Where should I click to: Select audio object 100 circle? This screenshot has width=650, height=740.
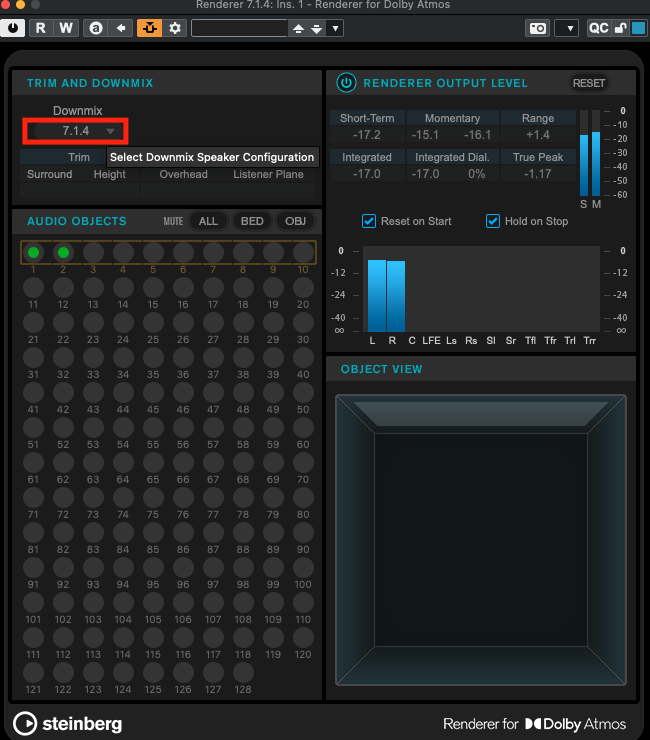pyautogui.click(x=303, y=567)
